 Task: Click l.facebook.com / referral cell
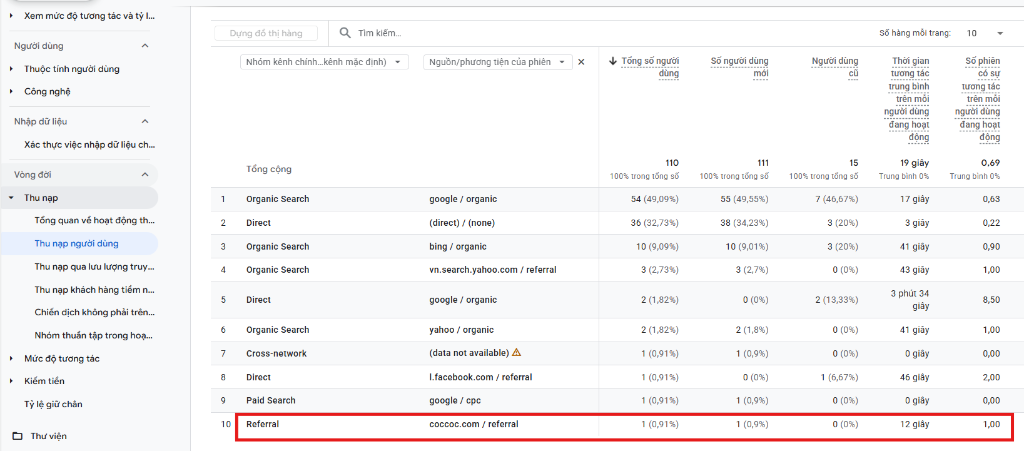[x=480, y=377]
